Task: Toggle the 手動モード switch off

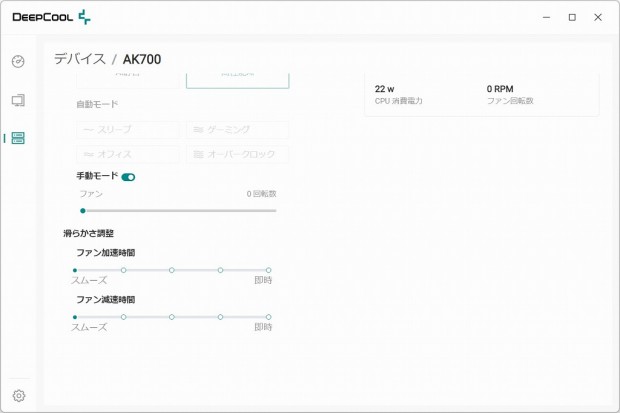Action: point(128,177)
